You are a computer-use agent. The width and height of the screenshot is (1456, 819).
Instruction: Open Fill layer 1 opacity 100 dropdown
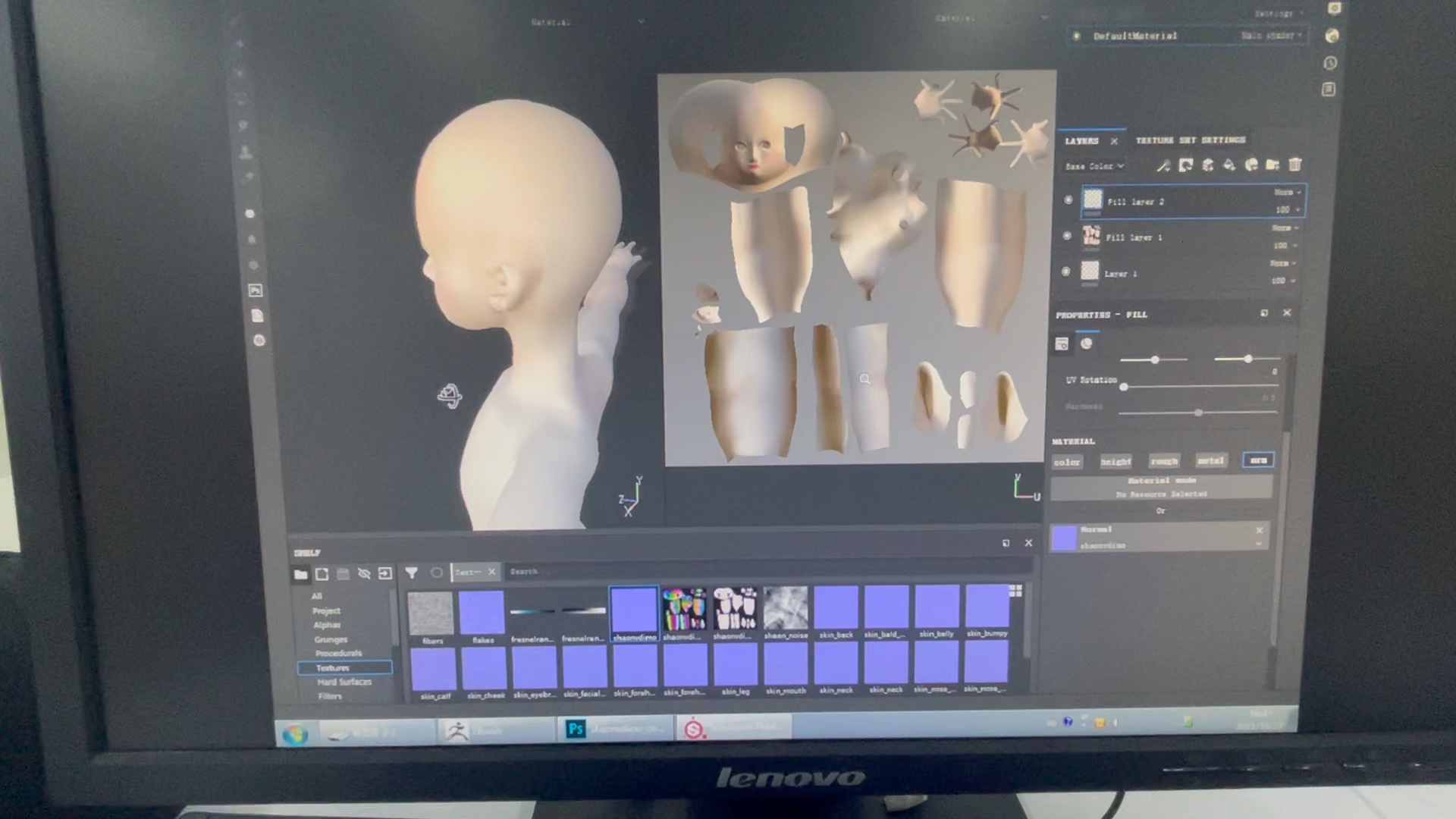1285,246
